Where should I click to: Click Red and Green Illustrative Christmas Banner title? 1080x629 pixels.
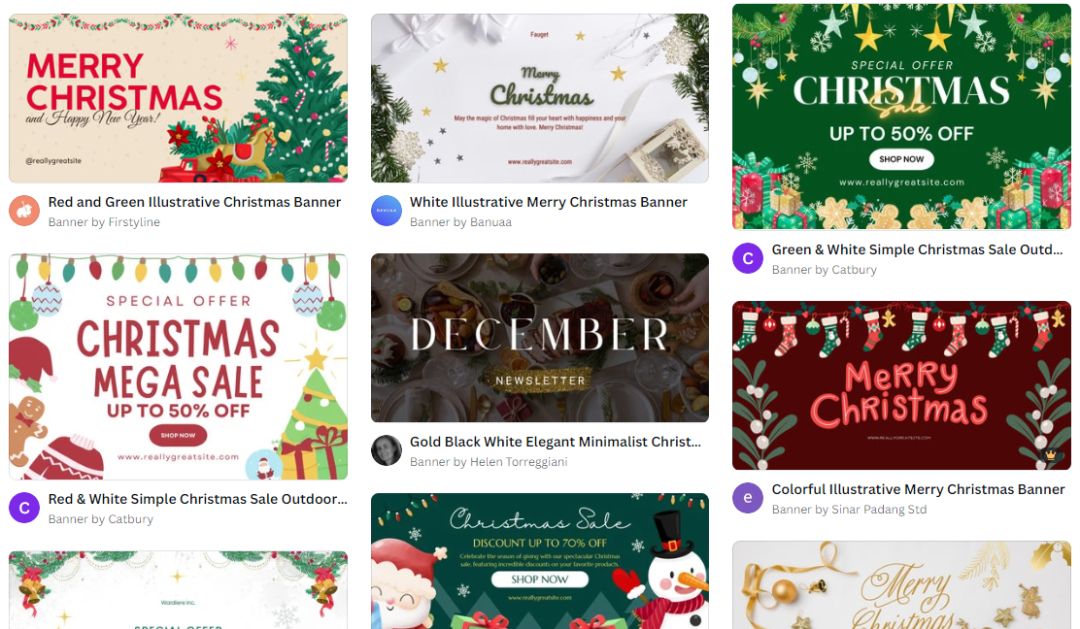[x=194, y=202]
